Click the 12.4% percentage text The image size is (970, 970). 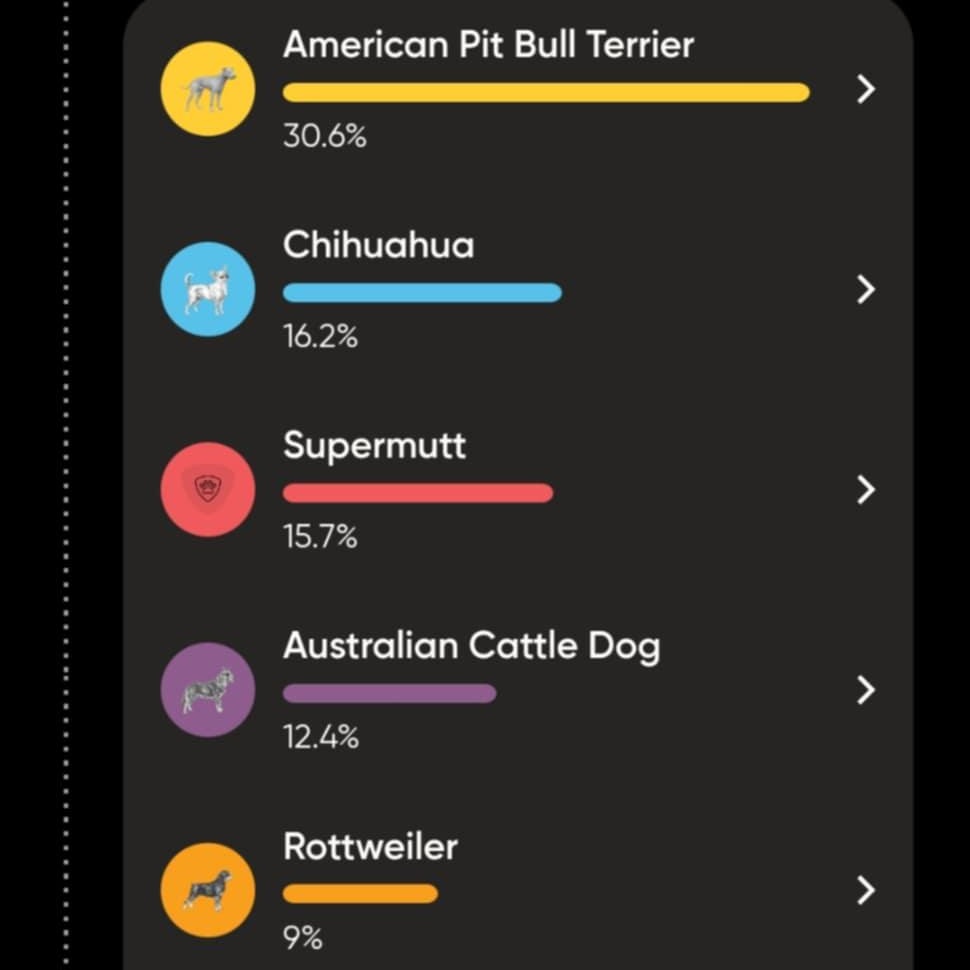(x=320, y=738)
